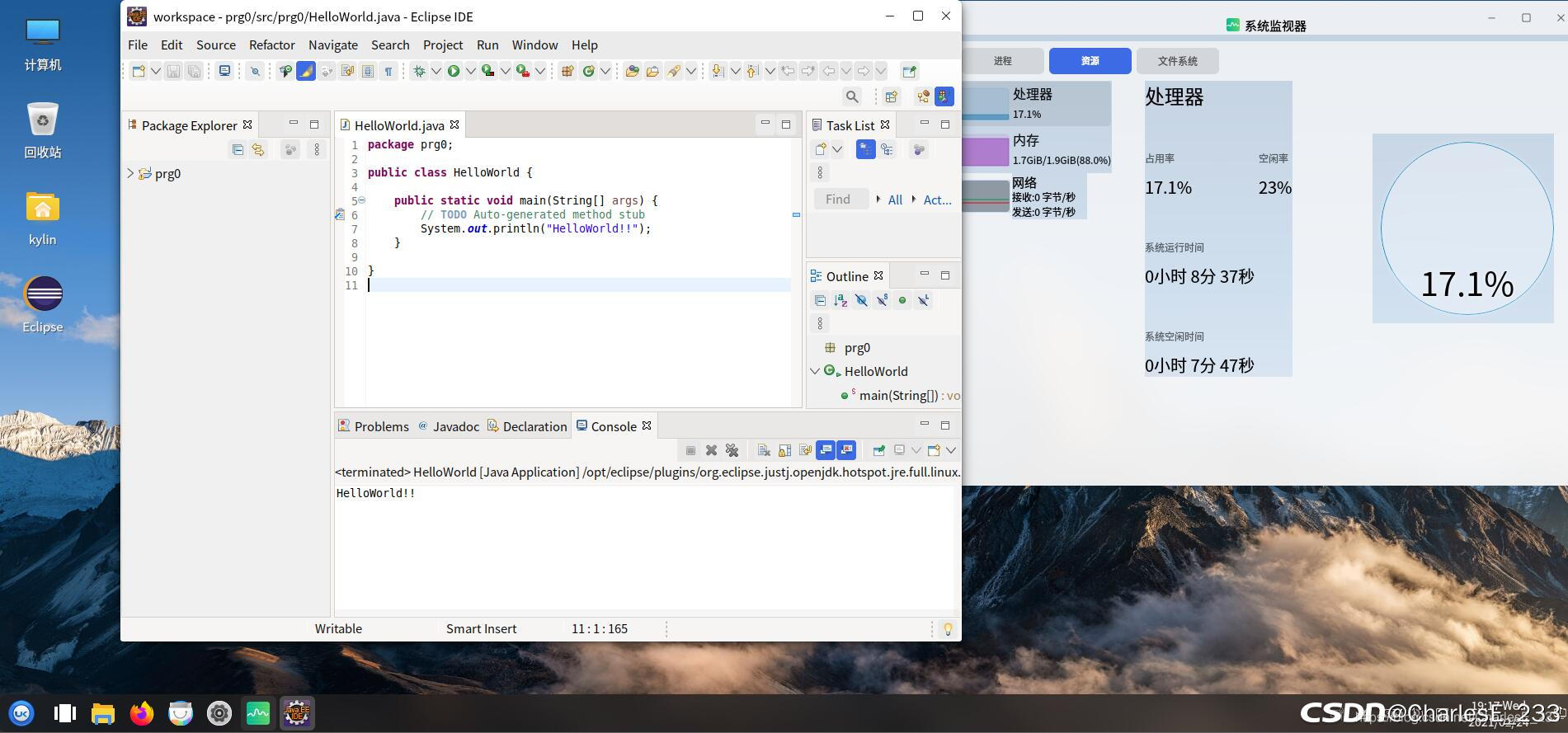Toggle Hide Non-Public Members green dot in Outline

pyautogui.click(x=902, y=300)
